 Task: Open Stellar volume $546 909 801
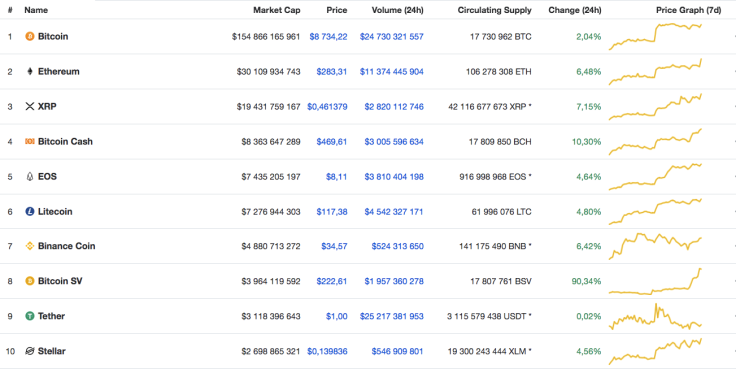point(398,351)
